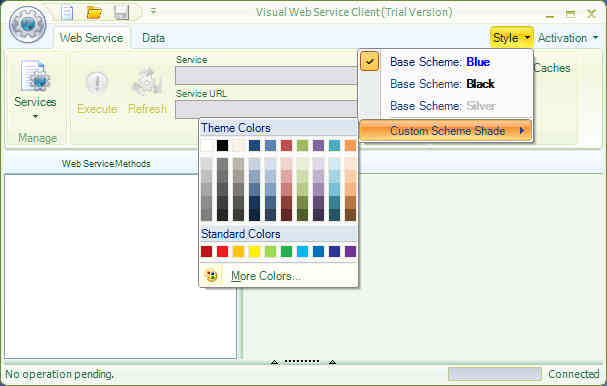
Task: Choose the light green standard color
Action: (x=271, y=252)
